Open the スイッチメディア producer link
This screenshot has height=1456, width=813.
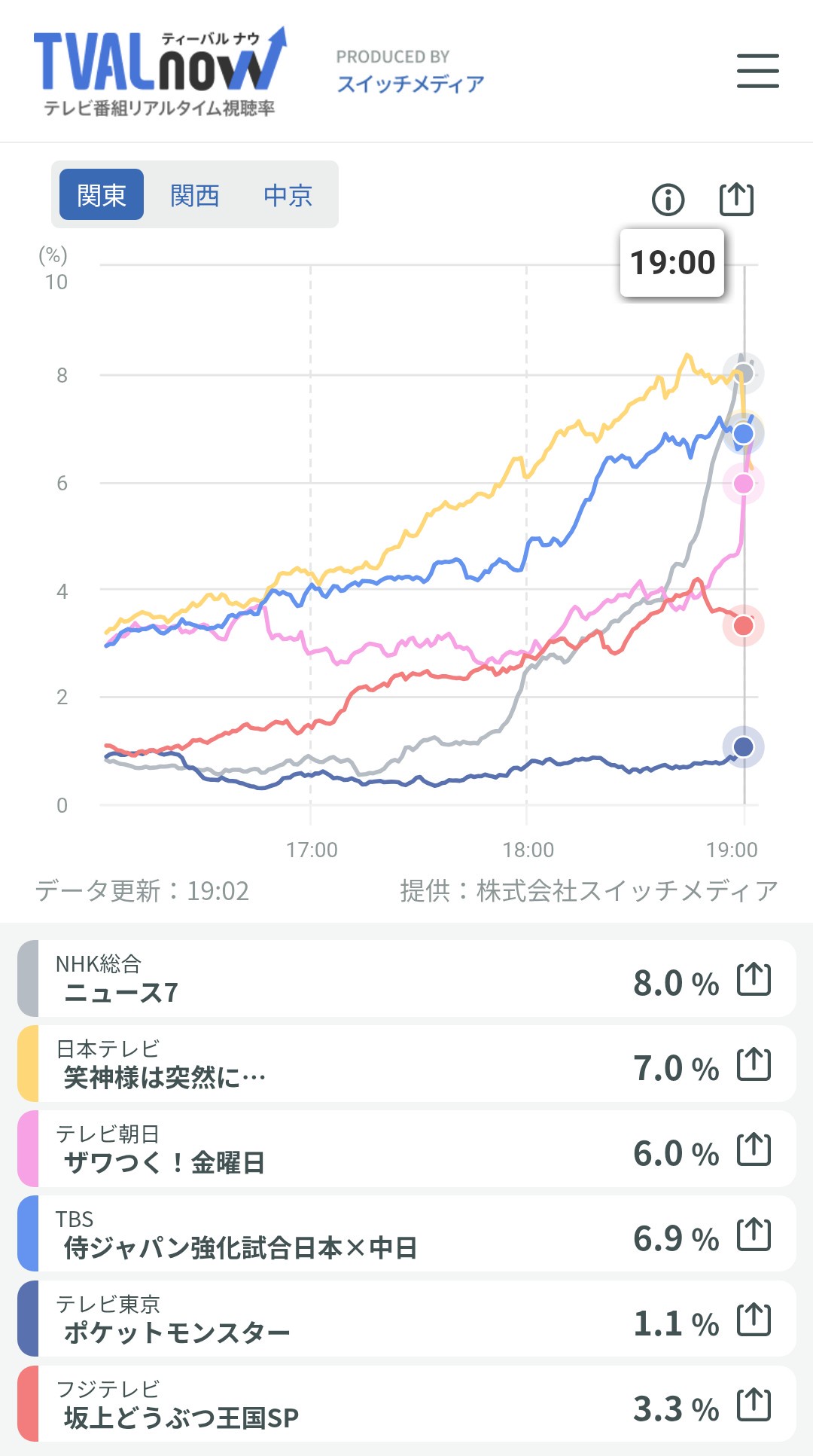[x=410, y=83]
